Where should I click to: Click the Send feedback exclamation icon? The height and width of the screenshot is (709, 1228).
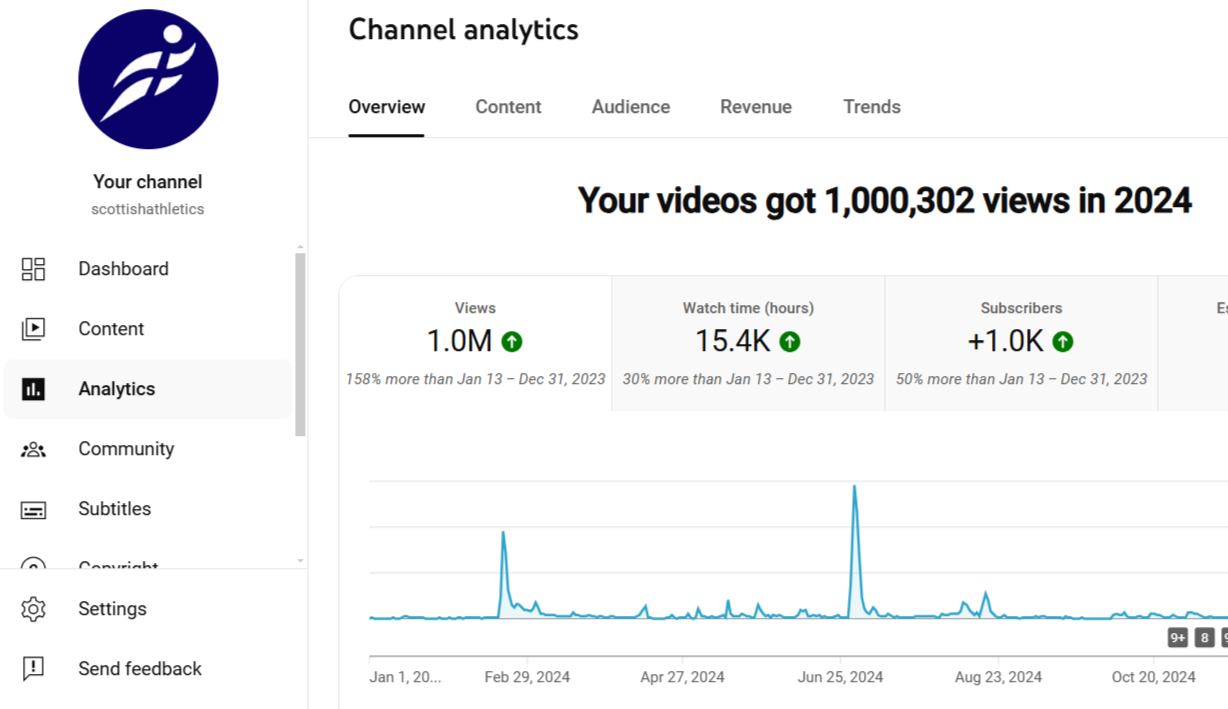(x=33, y=669)
